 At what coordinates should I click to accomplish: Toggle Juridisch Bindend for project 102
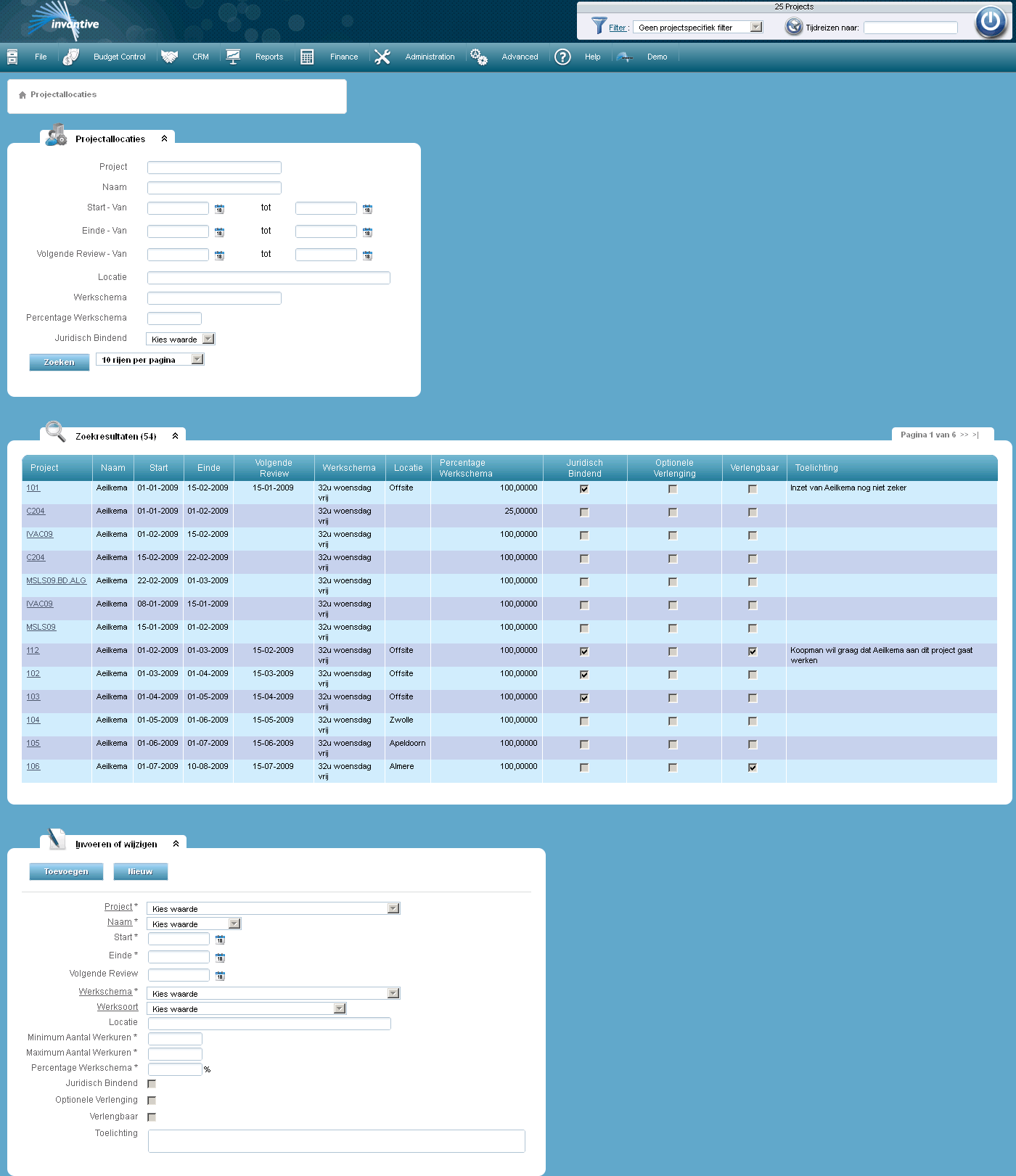point(584,675)
